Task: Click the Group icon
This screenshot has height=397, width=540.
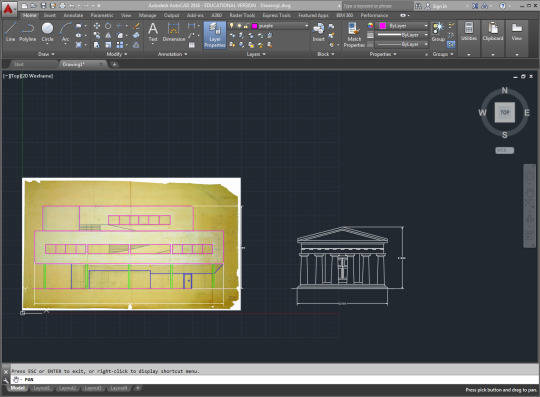Action: click(438, 32)
